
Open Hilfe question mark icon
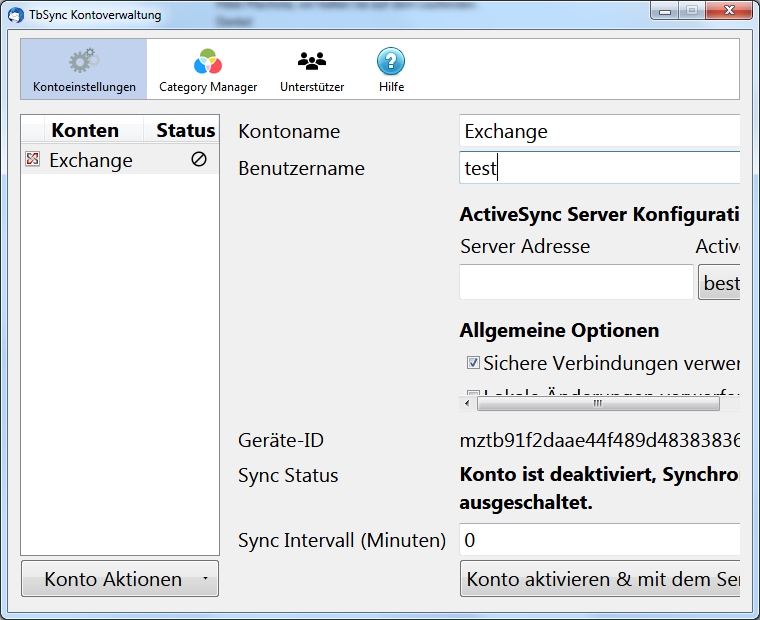[391, 62]
